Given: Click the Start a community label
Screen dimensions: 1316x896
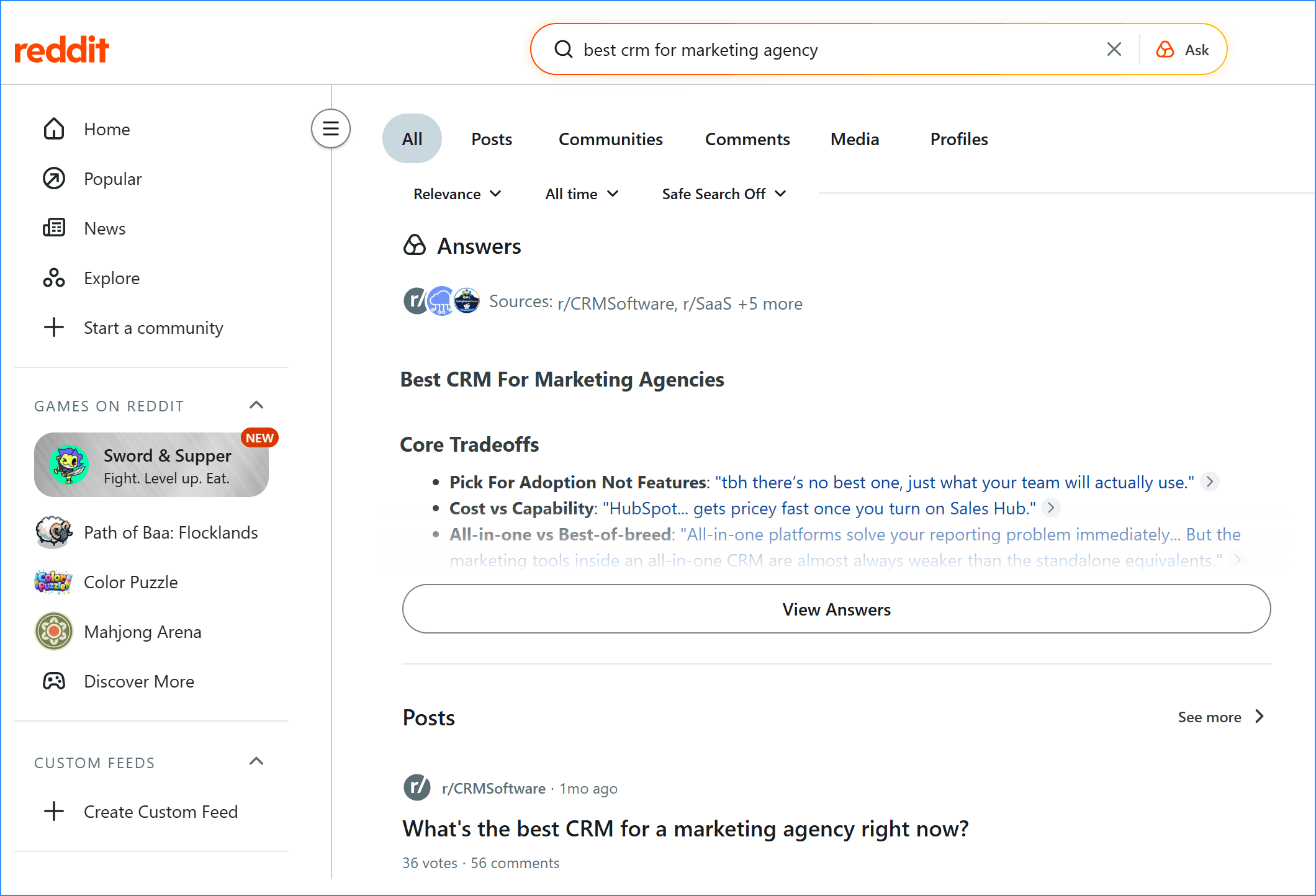Looking at the screenshot, I should (153, 328).
